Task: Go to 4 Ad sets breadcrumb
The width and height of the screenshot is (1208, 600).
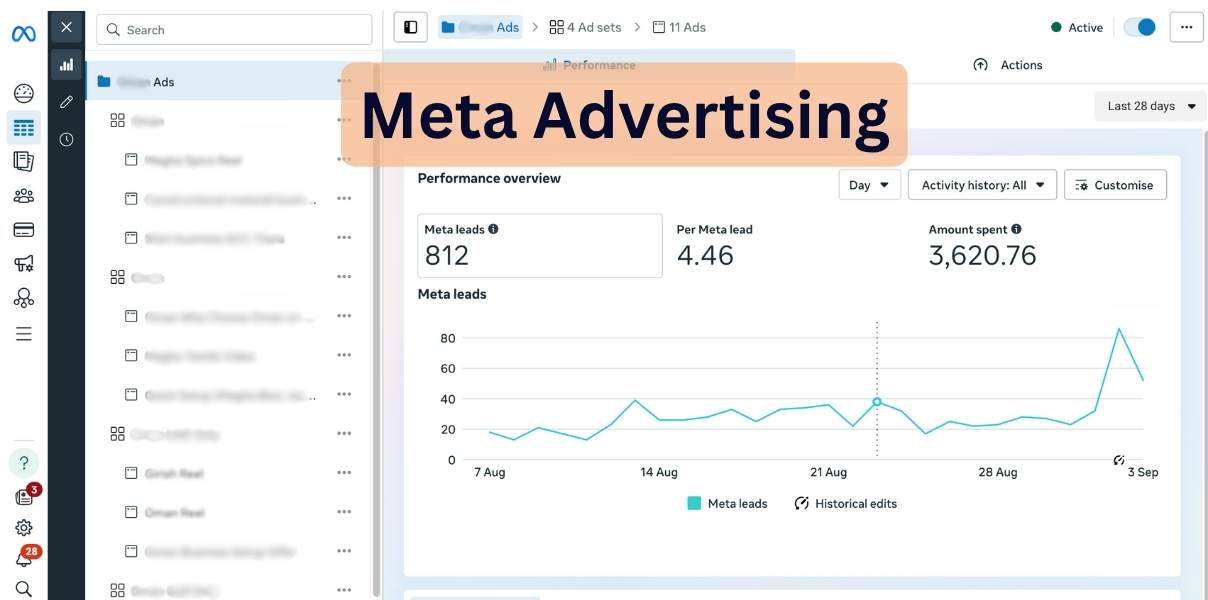Action: [x=585, y=27]
